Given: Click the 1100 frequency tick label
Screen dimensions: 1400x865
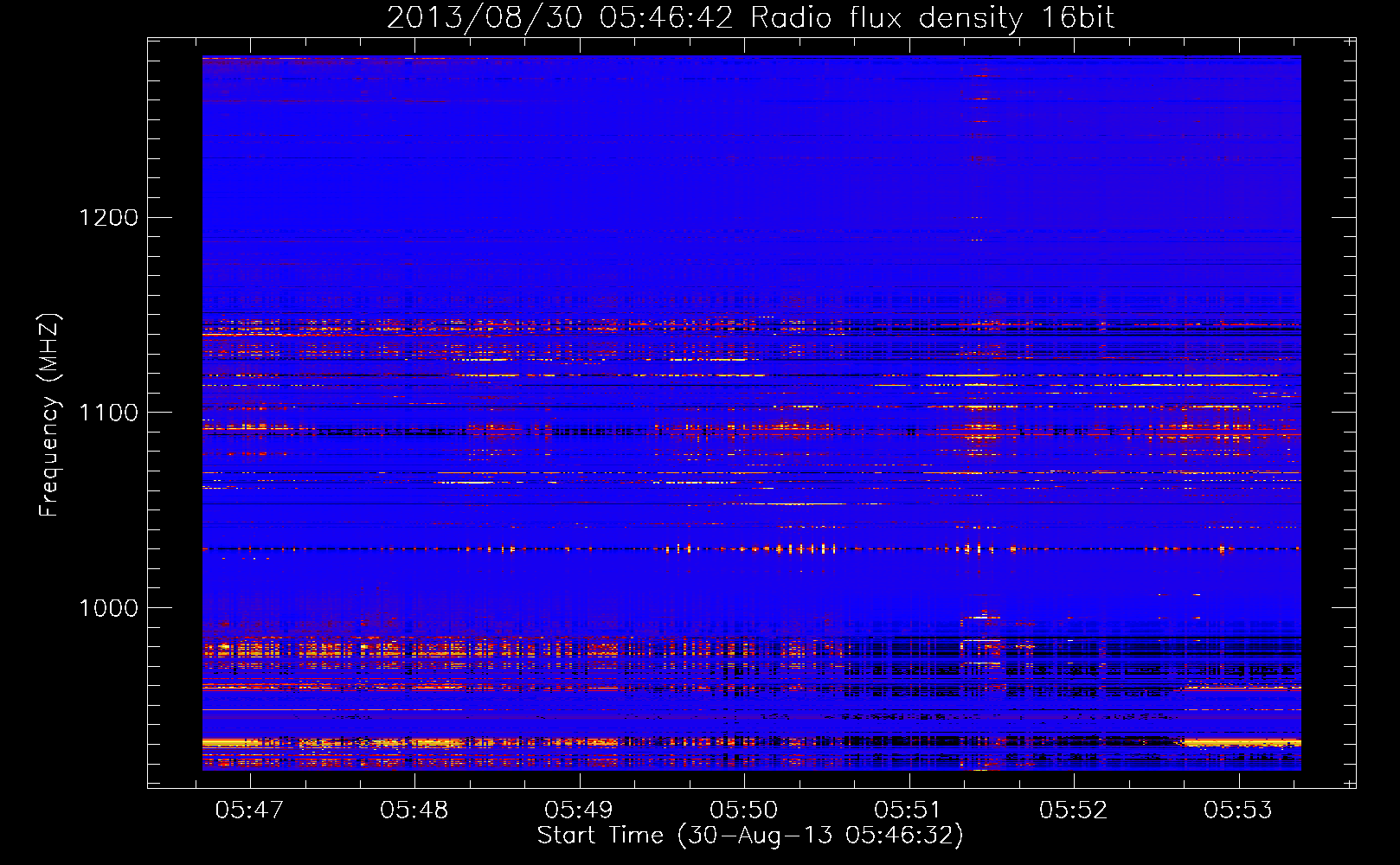Looking at the screenshot, I should (109, 413).
